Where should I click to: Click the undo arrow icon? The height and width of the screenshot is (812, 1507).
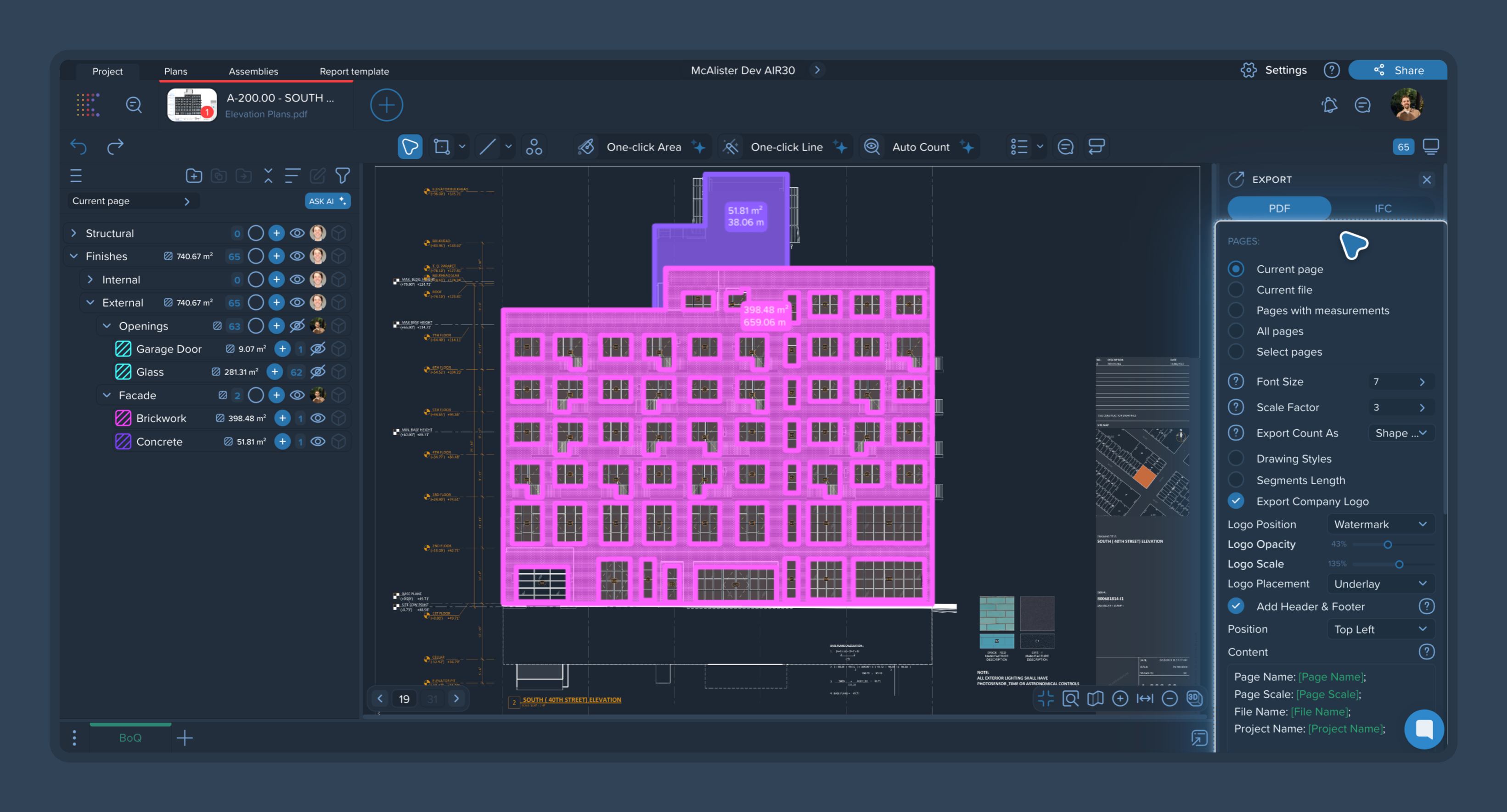tap(79, 146)
